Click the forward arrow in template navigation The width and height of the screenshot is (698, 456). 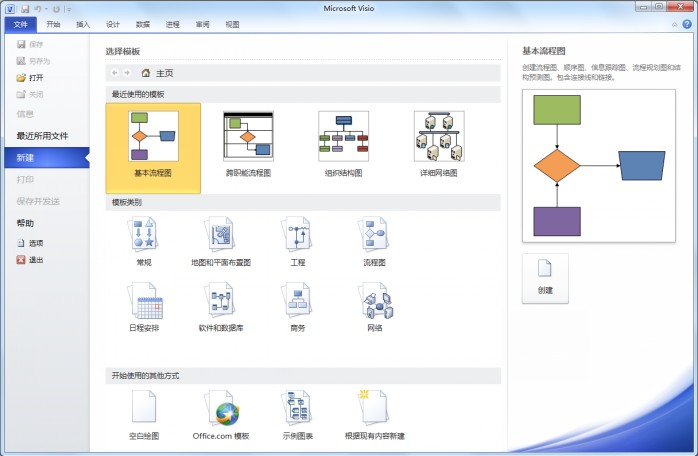pos(127,73)
